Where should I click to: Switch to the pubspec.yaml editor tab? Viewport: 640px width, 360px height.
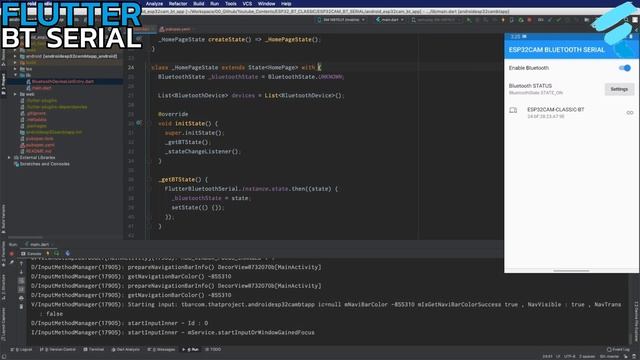(x=175, y=29)
